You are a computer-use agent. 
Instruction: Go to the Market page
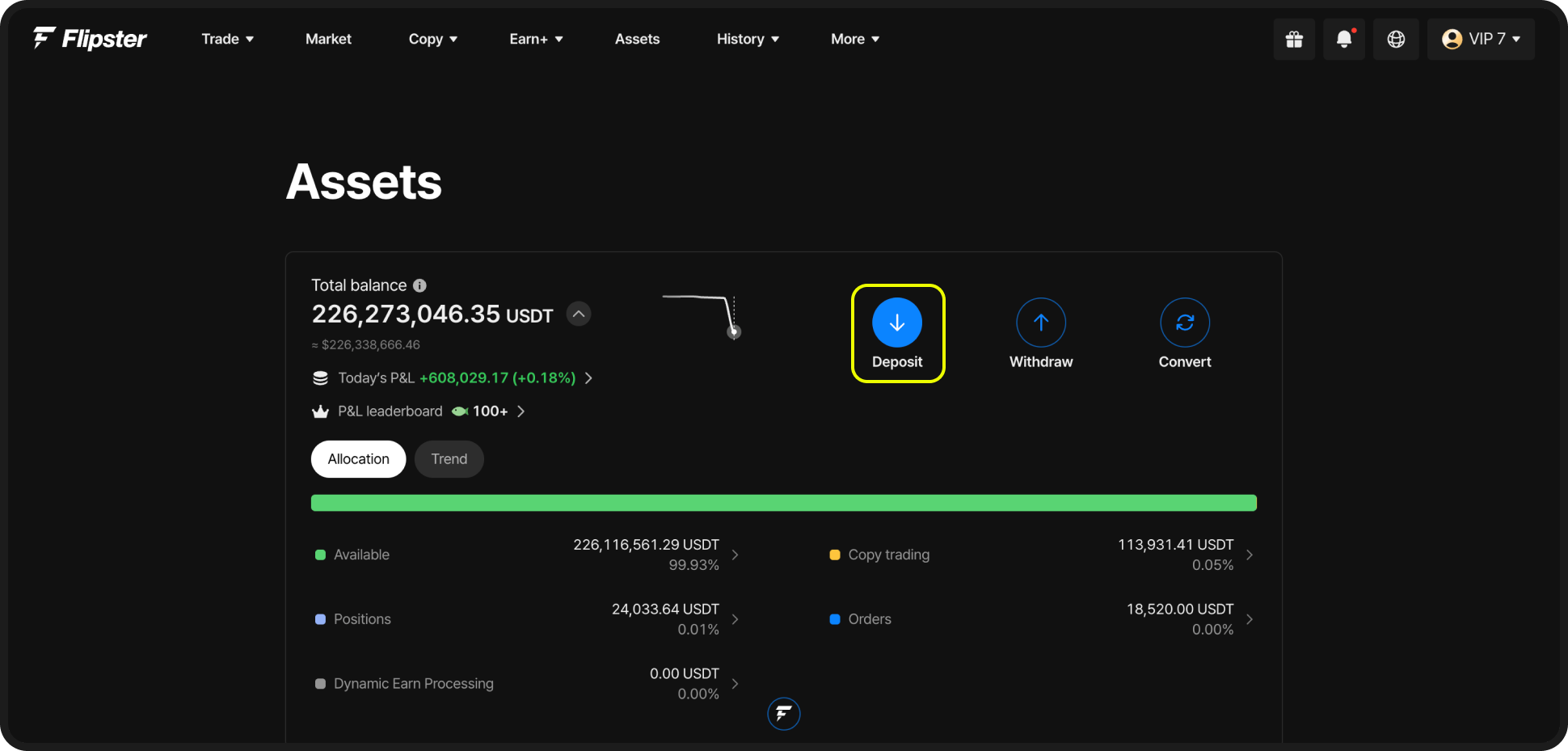[328, 39]
